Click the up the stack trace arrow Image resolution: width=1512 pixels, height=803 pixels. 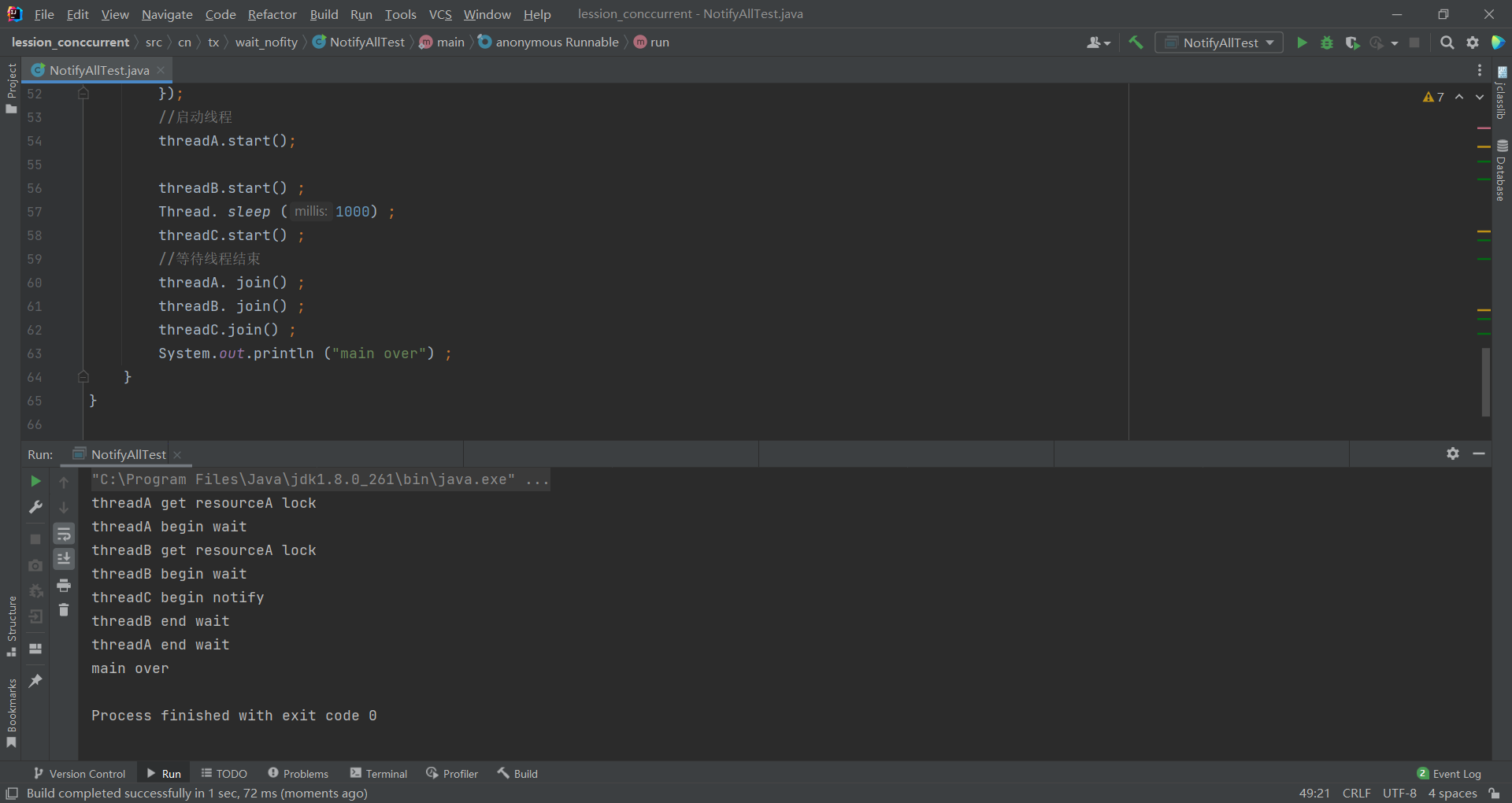pos(64,482)
